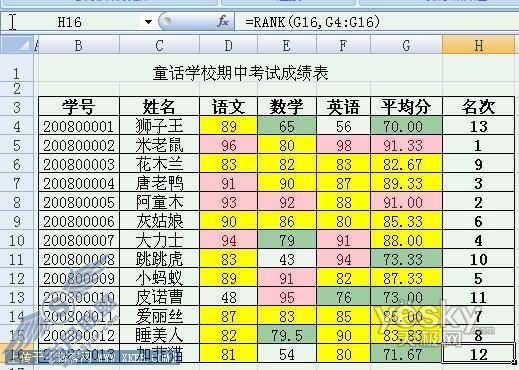Click the name cell 爱丽丝
Viewport: 519px width, 370px height.
[159, 316]
